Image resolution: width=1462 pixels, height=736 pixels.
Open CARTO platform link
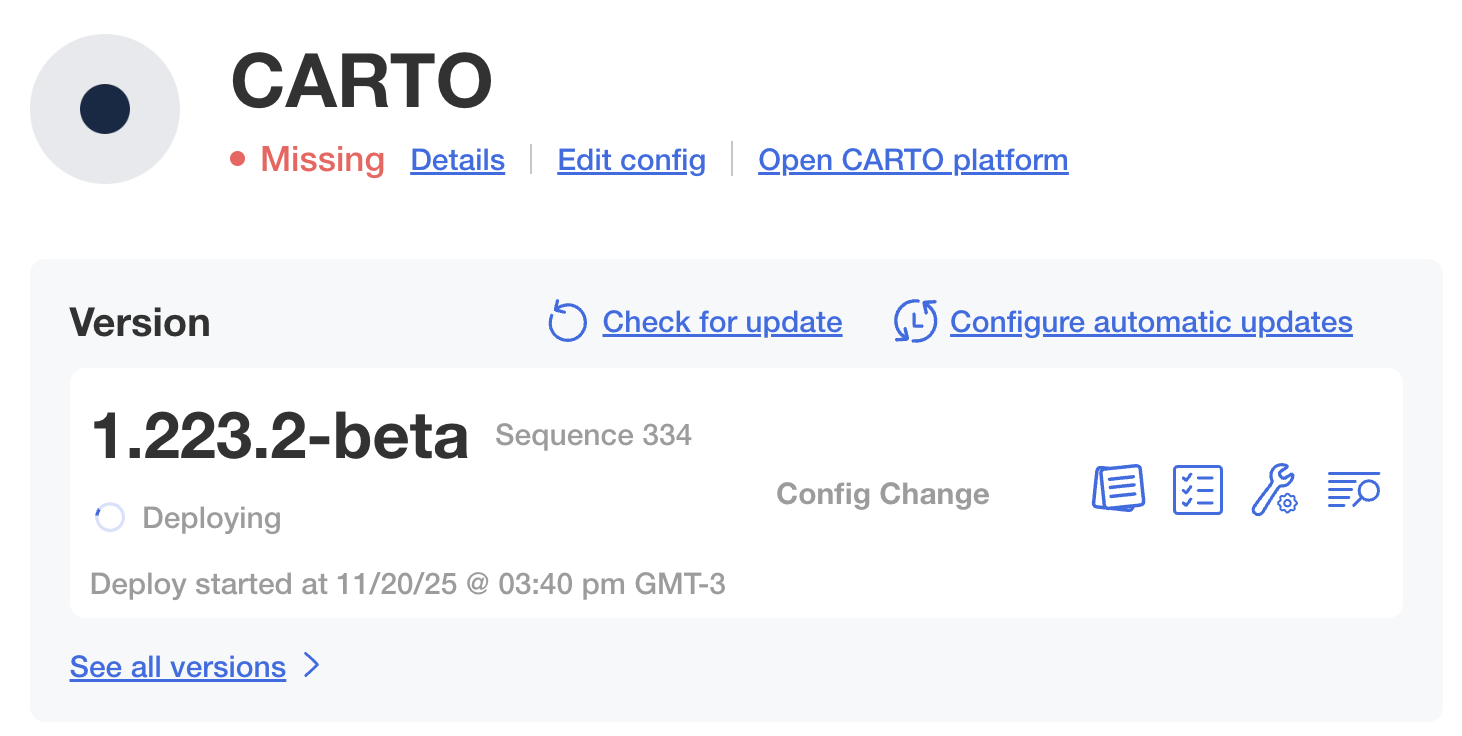[913, 160]
